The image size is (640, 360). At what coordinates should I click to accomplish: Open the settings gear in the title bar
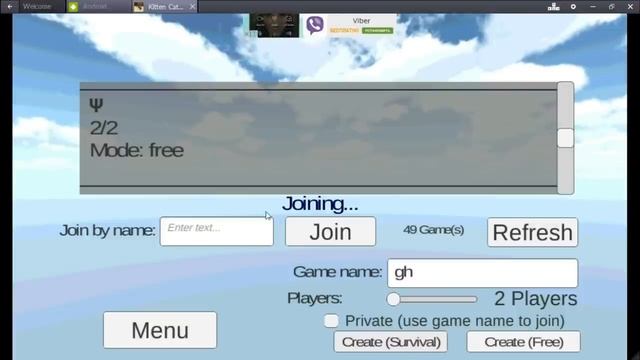point(573,7)
